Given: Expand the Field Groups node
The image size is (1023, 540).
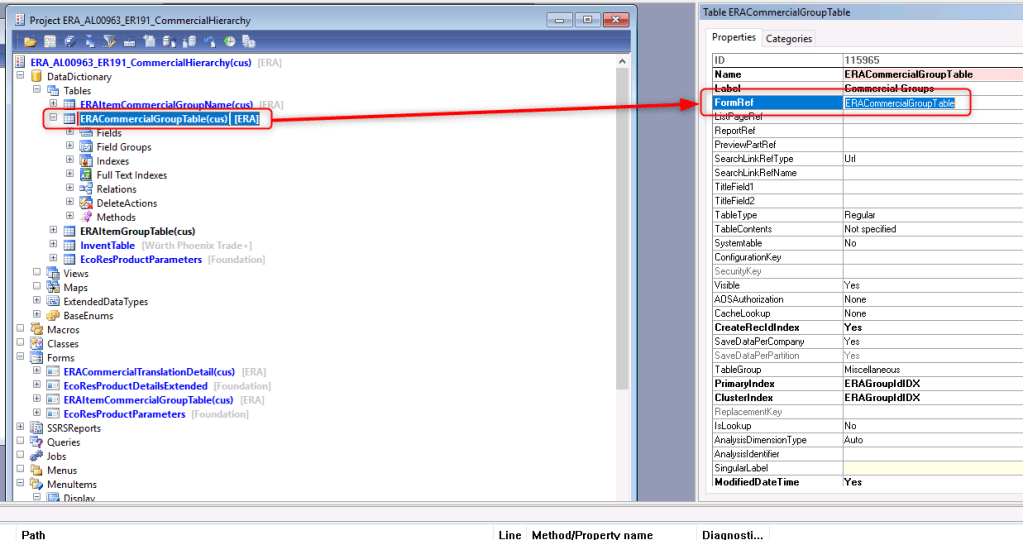Looking at the screenshot, I should (x=70, y=146).
